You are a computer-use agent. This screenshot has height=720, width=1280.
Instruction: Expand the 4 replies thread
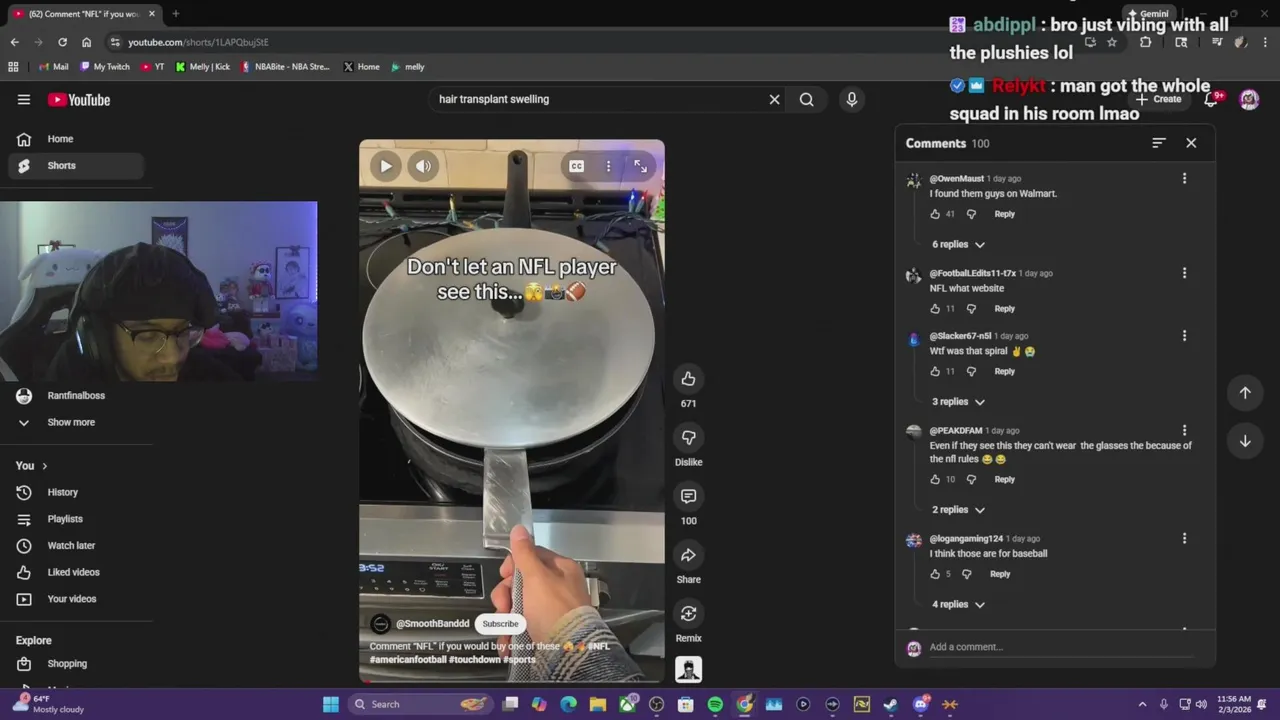pyautogui.click(x=958, y=604)
